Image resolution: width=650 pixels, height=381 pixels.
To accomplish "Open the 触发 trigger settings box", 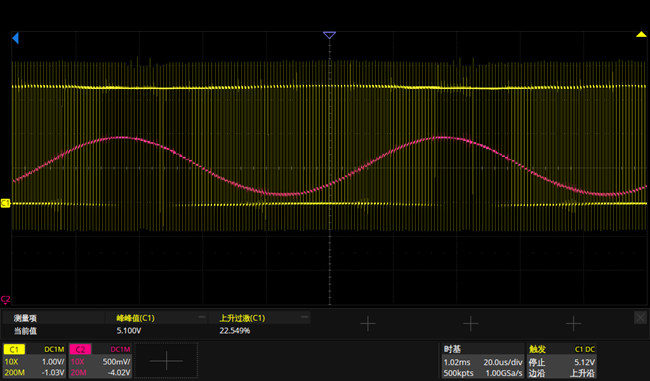I will (561, 360).
